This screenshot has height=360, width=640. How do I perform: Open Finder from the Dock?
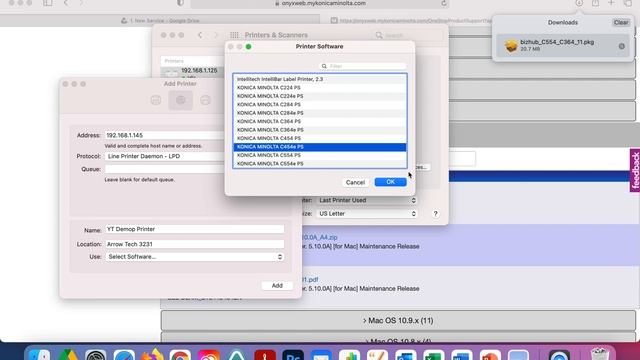point(40,355)
